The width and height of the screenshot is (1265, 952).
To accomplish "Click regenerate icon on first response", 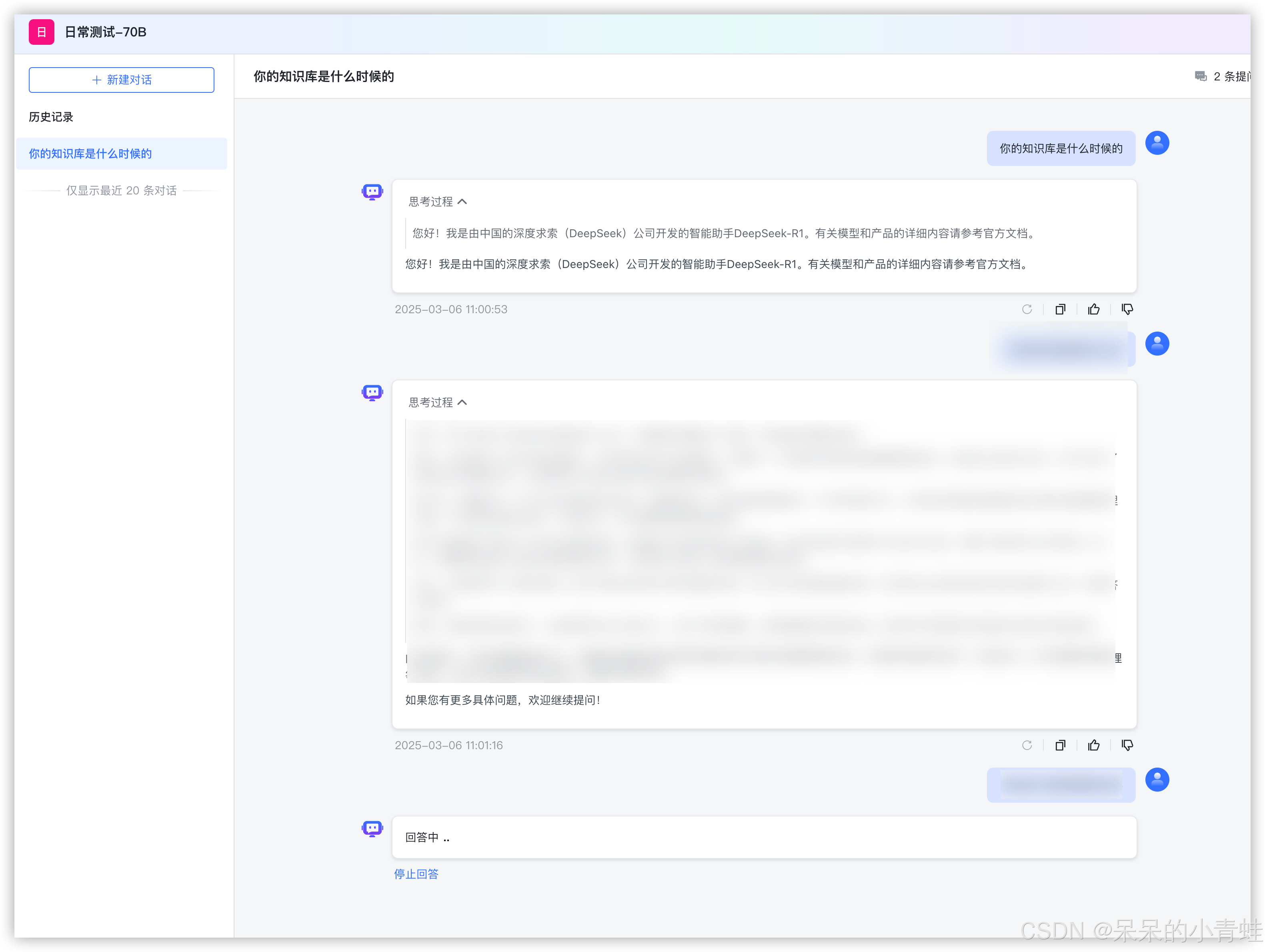I will pyautogui.click(x=1027, y=309).
